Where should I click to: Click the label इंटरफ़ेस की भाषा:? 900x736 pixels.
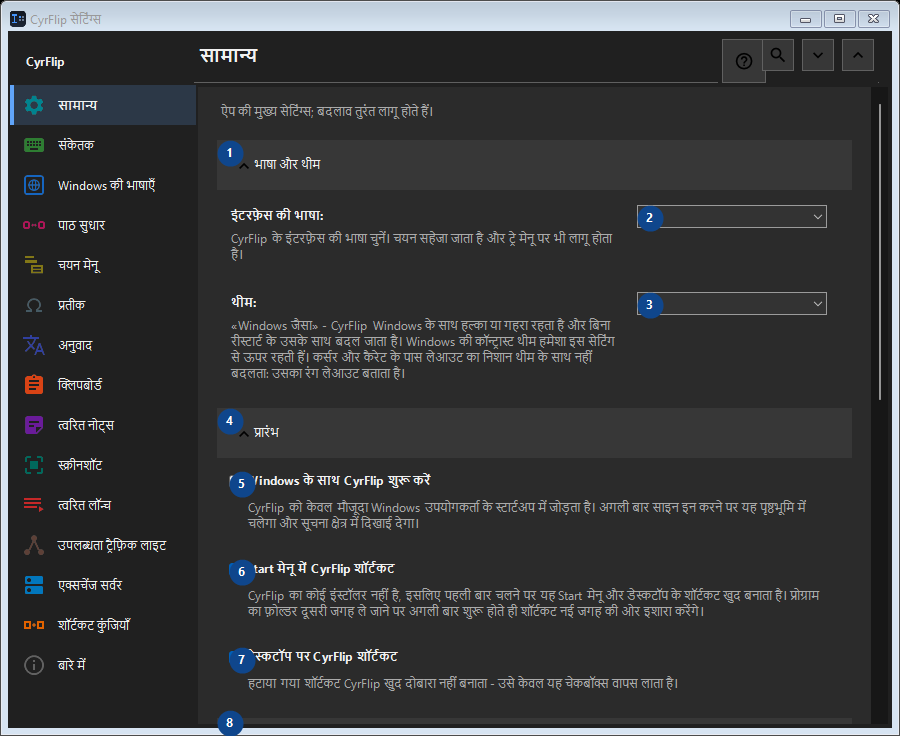click(x=277, y=215)
